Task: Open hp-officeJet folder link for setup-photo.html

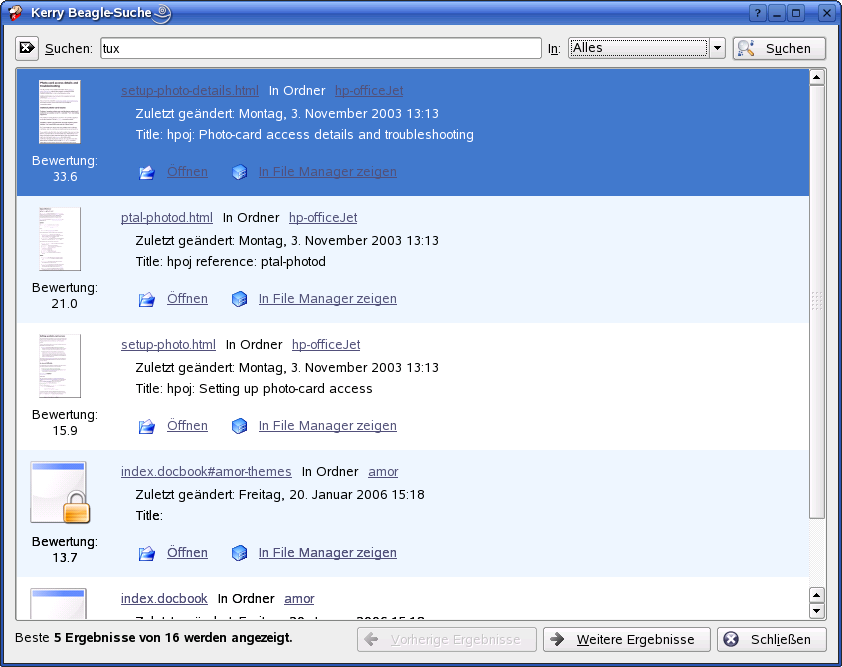Action: tap(326, 344)
